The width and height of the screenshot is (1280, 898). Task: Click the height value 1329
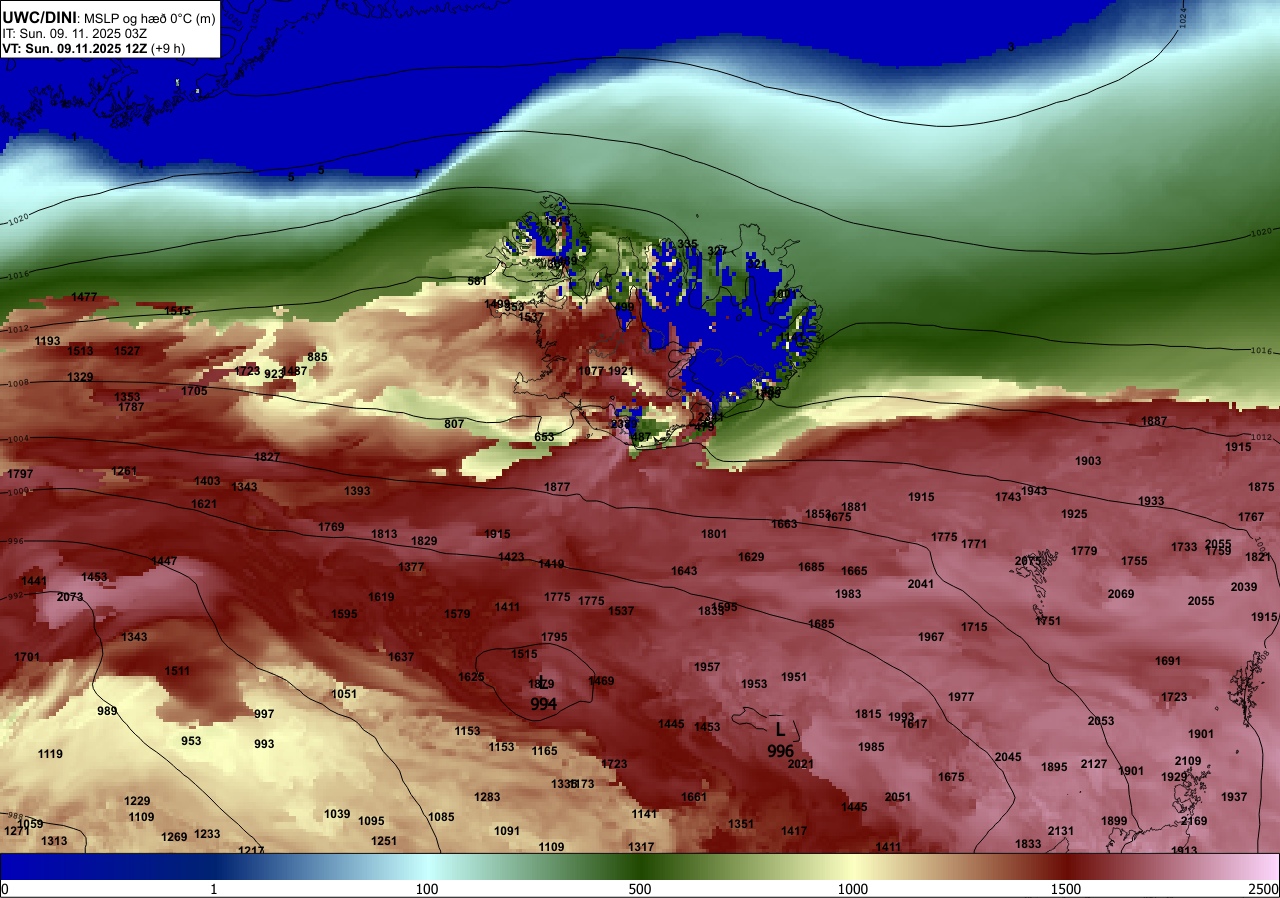tap(80, 377)
